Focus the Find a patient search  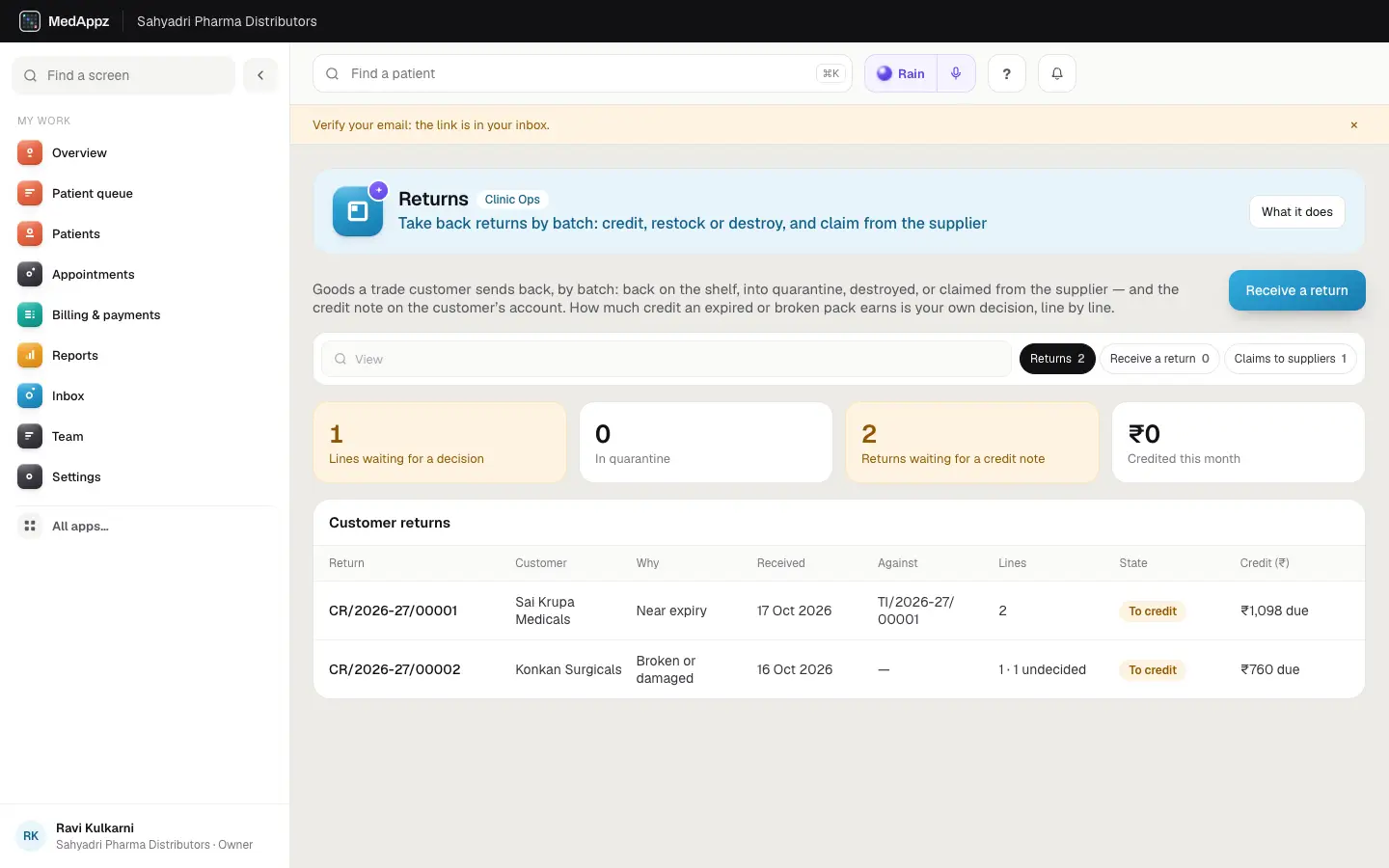coord(583,73)
